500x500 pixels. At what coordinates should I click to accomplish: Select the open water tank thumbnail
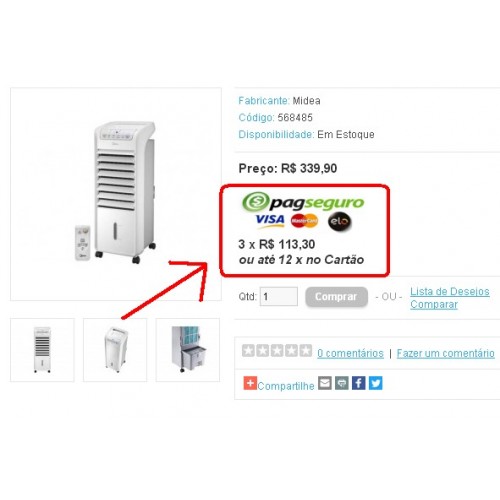click(188, 350)
